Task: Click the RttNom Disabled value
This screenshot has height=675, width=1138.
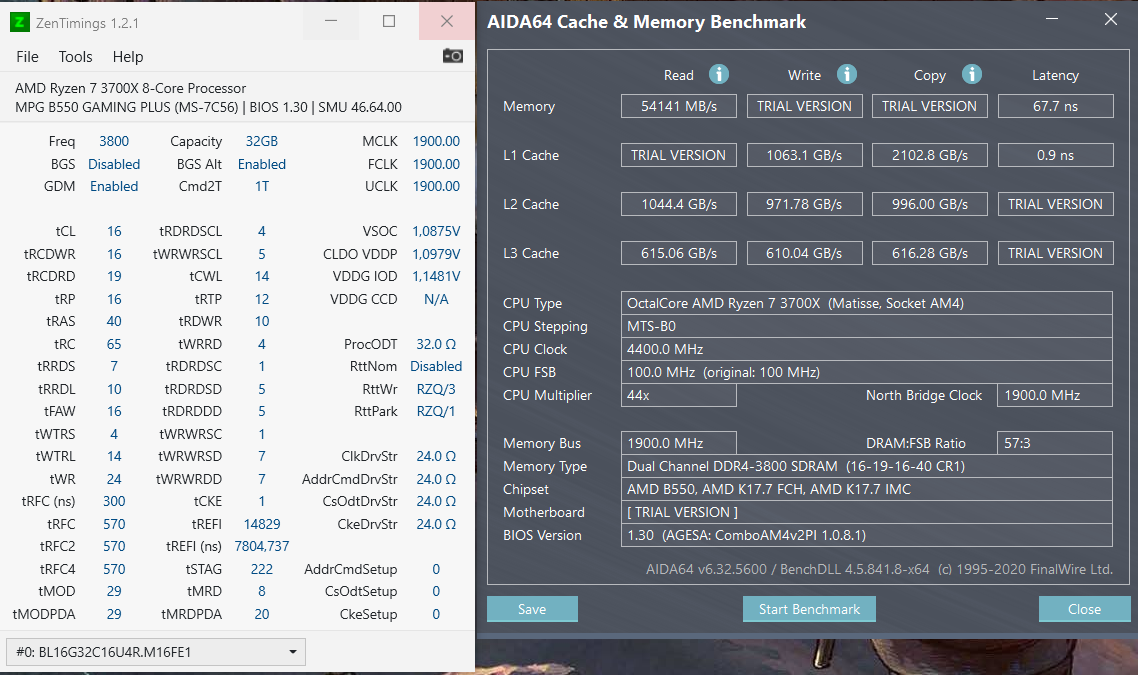Action: point(436,367)
